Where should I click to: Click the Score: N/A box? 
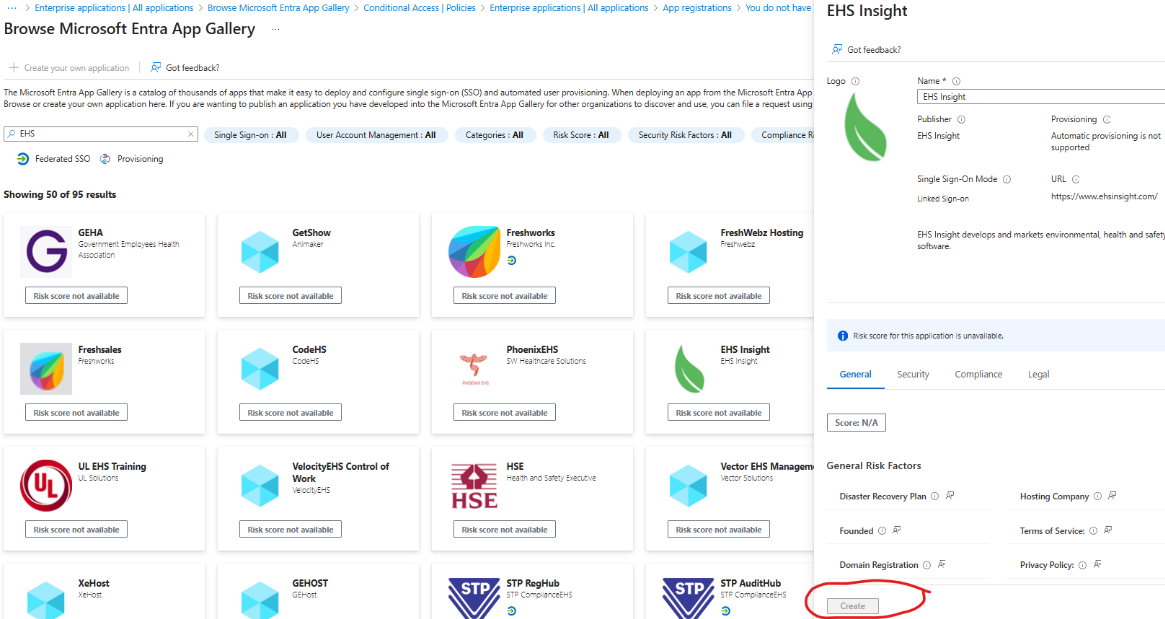(x=856, y=423)
